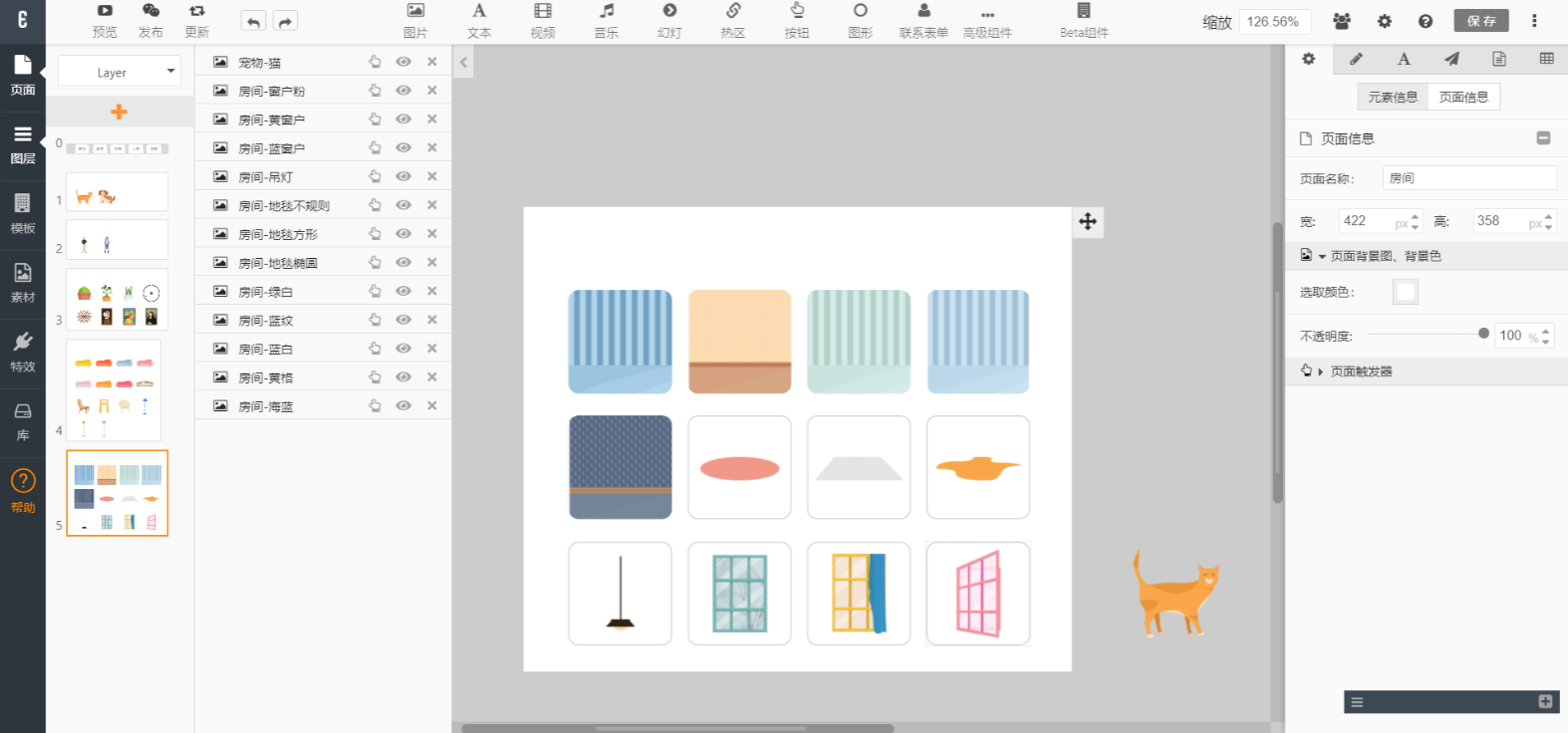This screenshot has width=1568, height=733.
Task: Insert a 音乐 music element
Action: tap(606, 20)
